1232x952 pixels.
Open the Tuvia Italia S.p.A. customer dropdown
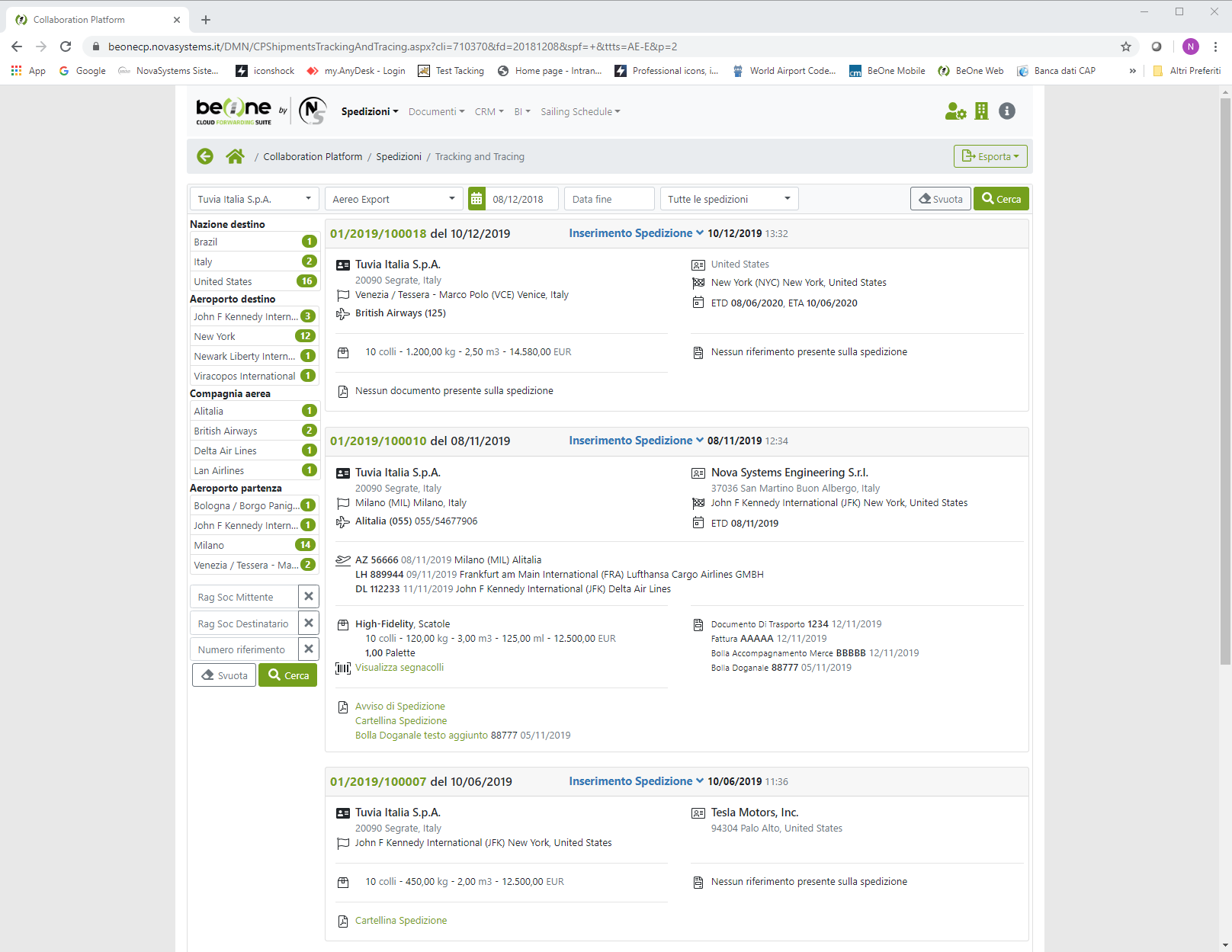(x=255, y=199)
